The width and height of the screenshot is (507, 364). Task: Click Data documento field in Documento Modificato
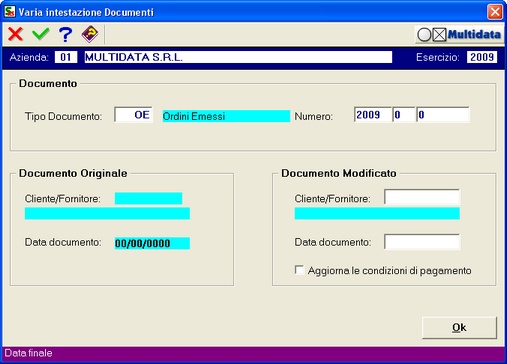pyautogui.click(x=422, y=242)
